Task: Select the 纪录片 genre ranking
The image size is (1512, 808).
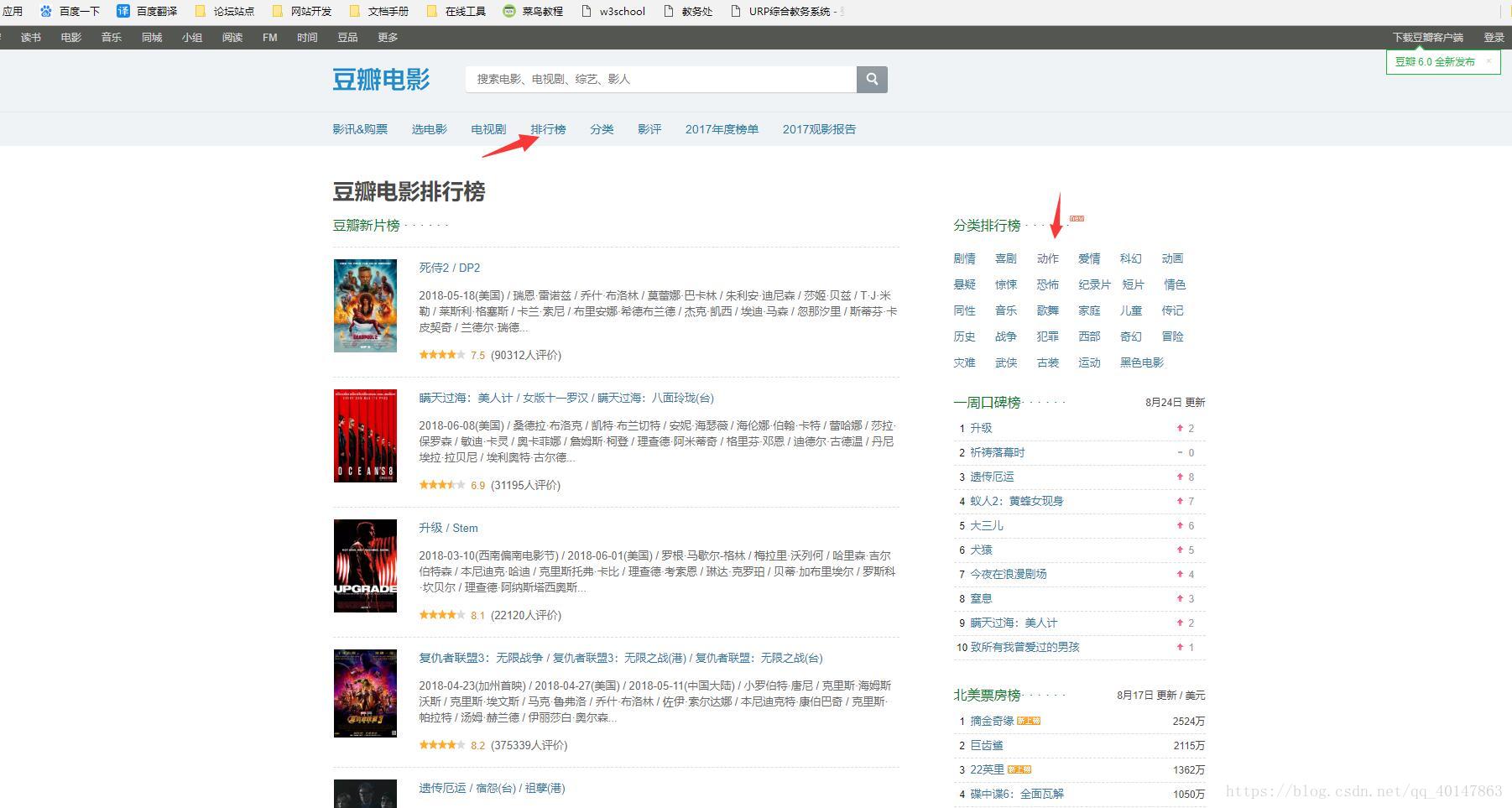Action: point(1094,284)
